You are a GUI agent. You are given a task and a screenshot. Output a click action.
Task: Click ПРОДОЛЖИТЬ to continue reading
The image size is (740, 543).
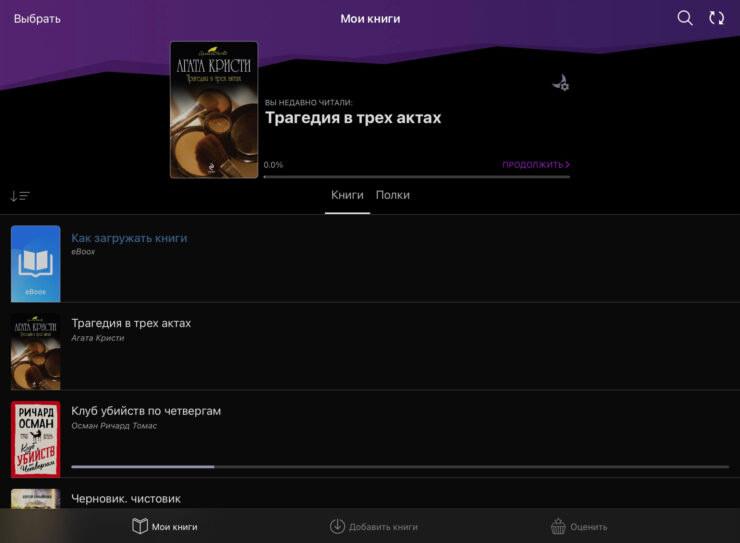tap(536, 165)
